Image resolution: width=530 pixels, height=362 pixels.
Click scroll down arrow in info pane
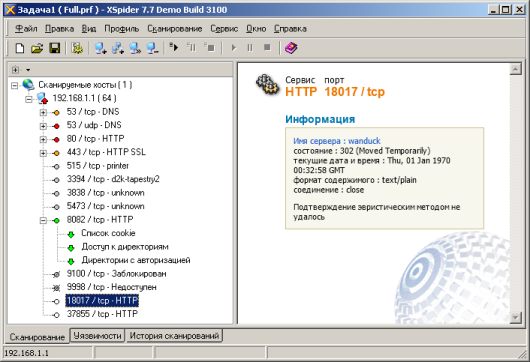pos(515,317)
